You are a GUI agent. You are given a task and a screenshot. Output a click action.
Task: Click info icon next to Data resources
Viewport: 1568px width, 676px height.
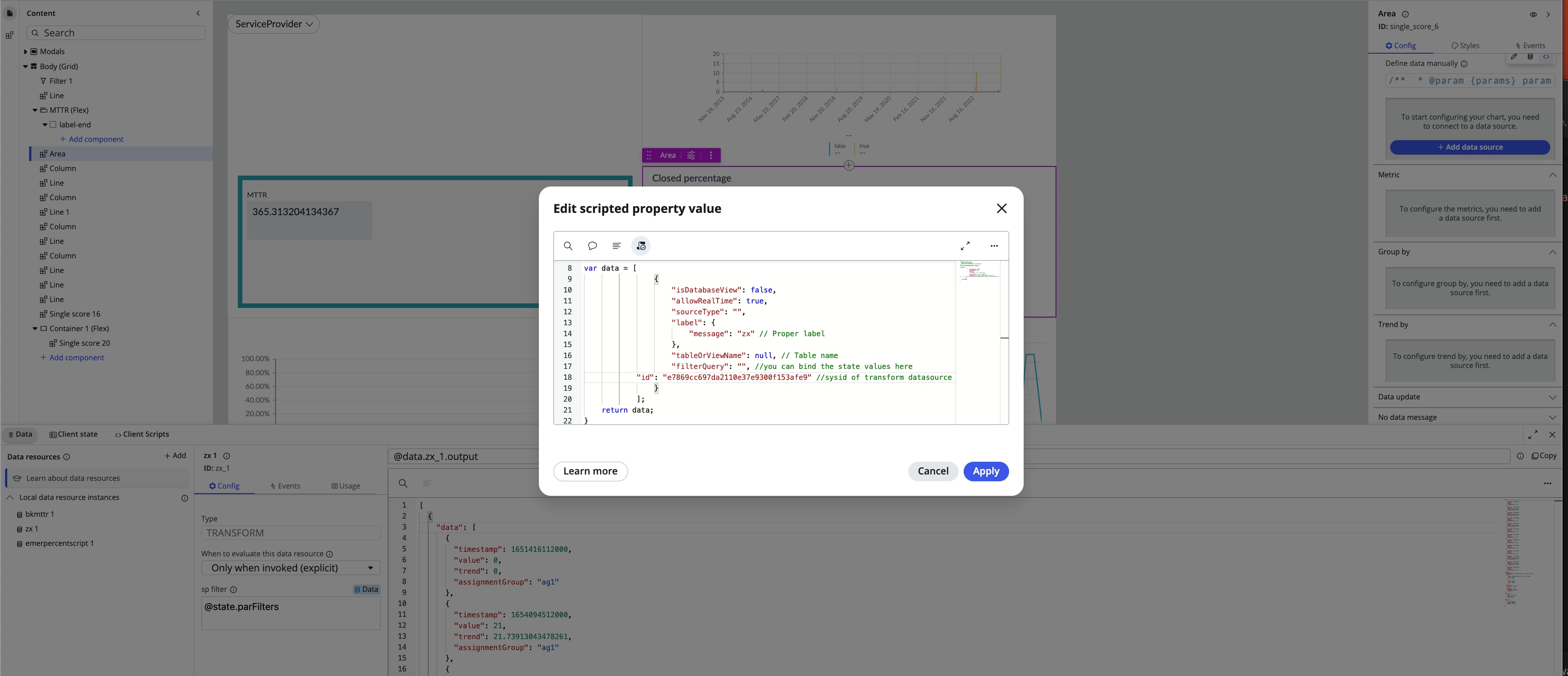tap(67, 457)
